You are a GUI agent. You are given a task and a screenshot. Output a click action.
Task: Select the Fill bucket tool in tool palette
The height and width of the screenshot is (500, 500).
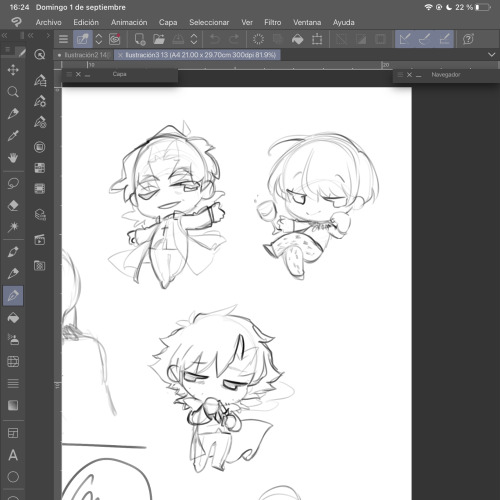(x=13, y=318)
